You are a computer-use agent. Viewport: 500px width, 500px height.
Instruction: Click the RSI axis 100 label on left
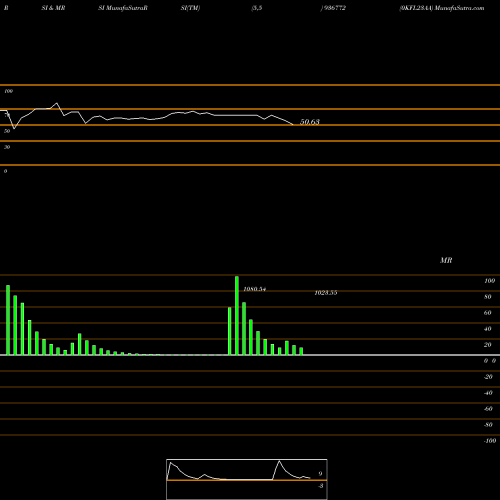[x=9, y=91]
